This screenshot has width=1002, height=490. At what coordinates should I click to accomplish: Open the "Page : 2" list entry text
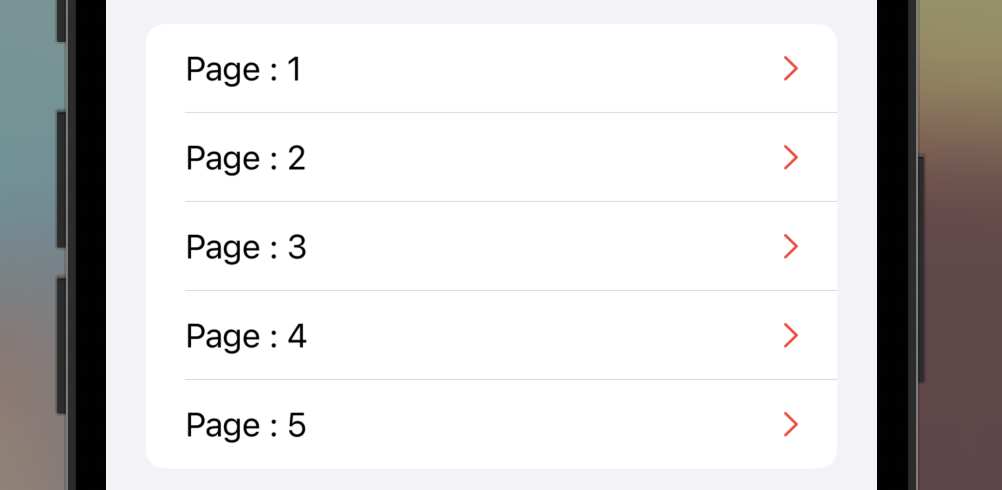click(x=246, y=158)
